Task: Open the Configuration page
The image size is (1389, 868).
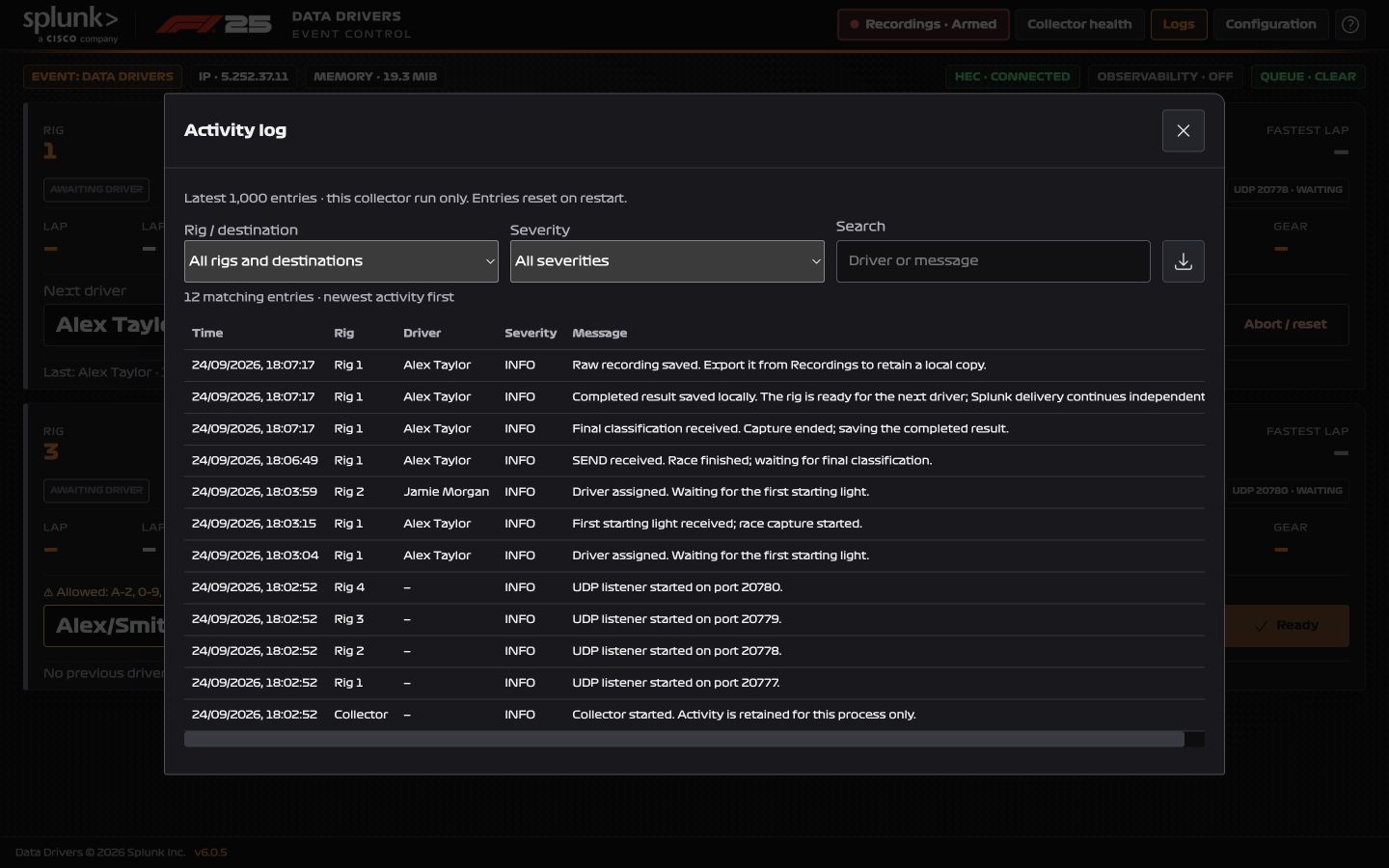Action: tap(1270, 24)
